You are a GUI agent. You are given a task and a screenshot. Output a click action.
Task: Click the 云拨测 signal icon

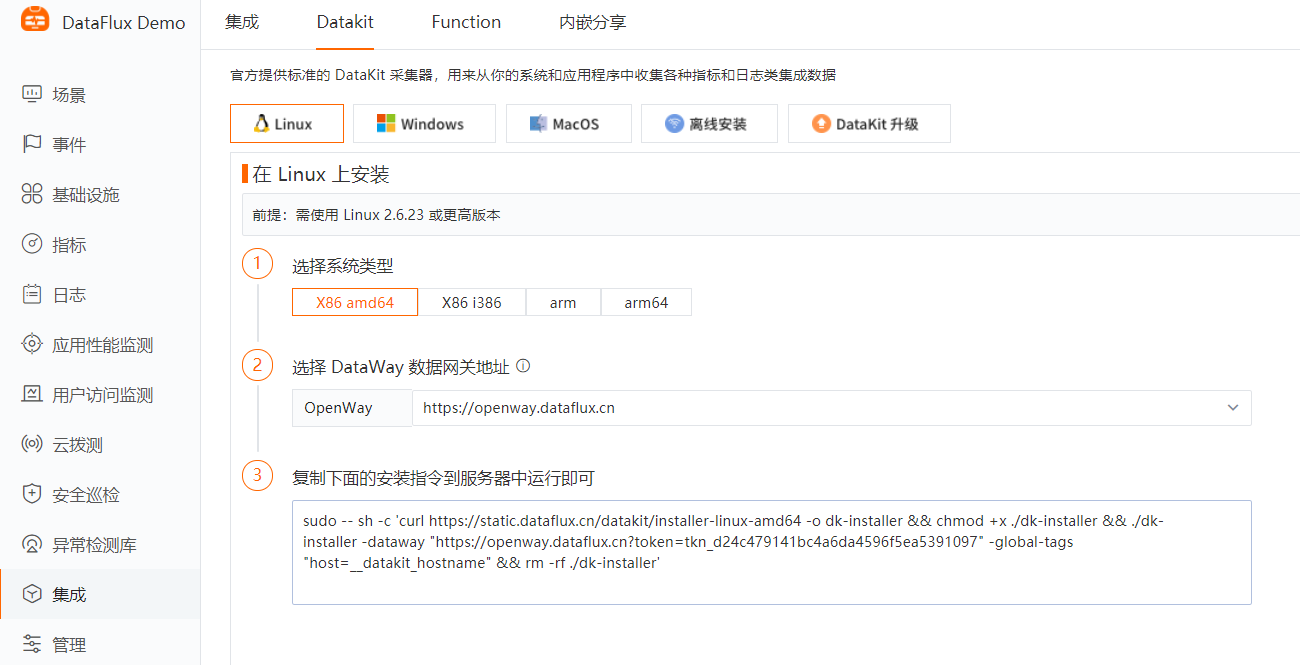(32, 445)
